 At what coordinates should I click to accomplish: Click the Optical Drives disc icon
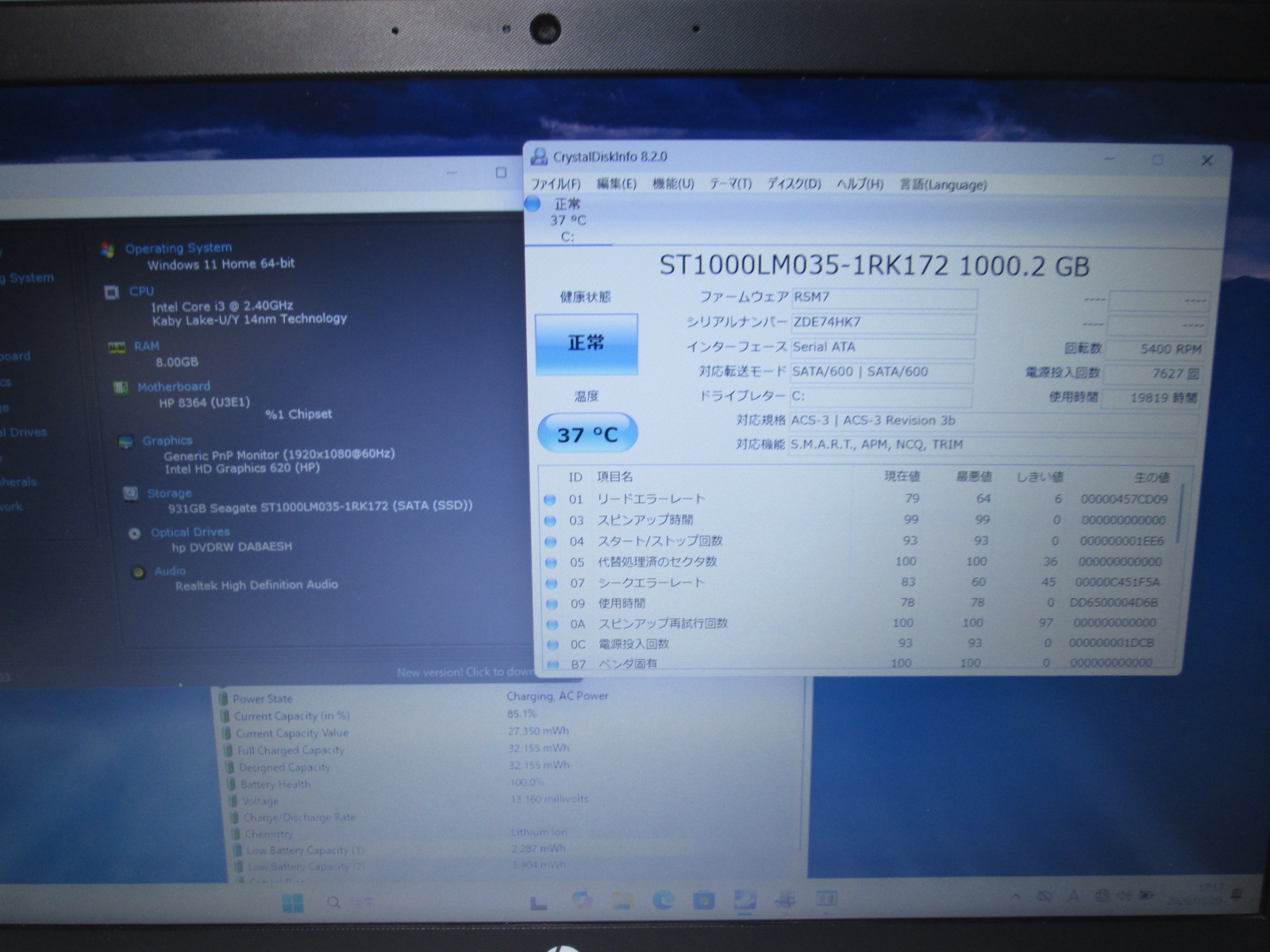click(x=134, y=533)
